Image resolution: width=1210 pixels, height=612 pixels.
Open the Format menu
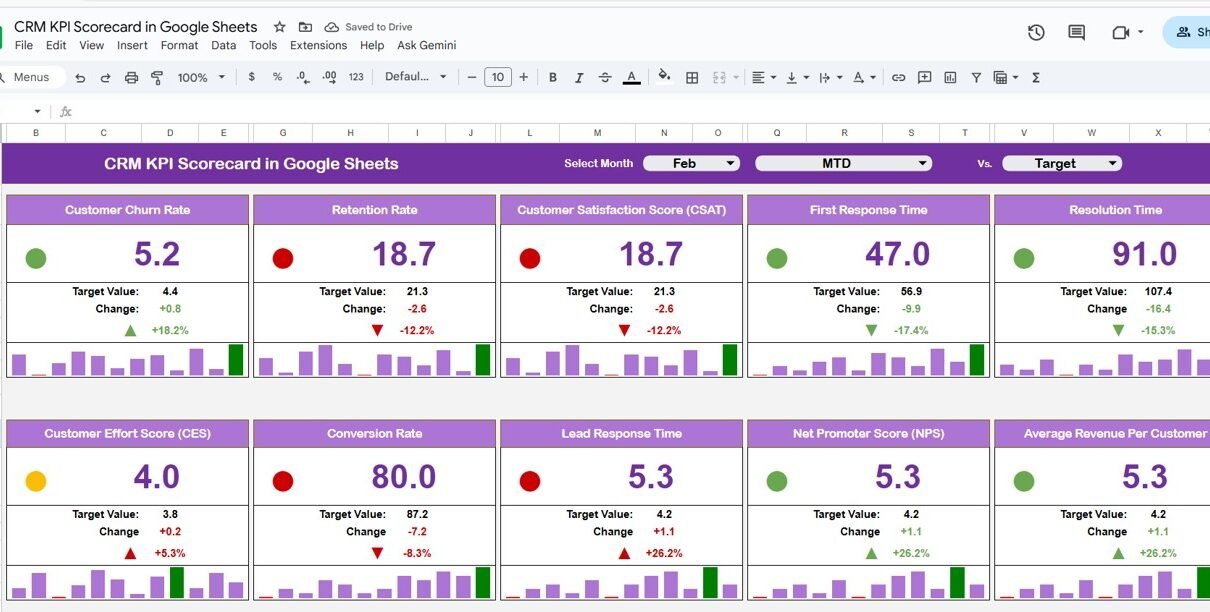(179, 45)
